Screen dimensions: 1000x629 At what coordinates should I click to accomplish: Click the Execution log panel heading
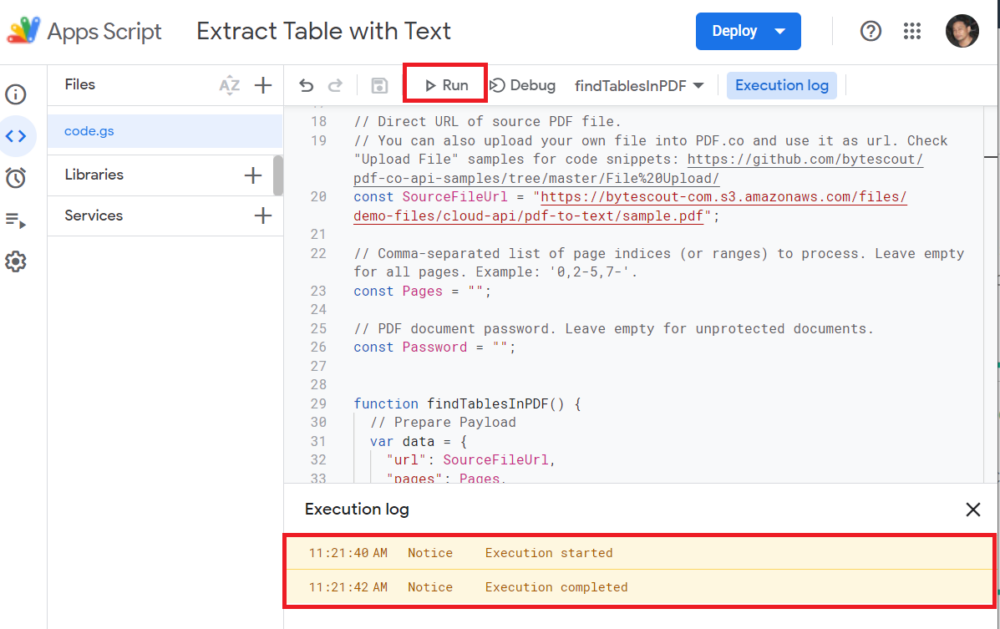(x=357, y=509)
